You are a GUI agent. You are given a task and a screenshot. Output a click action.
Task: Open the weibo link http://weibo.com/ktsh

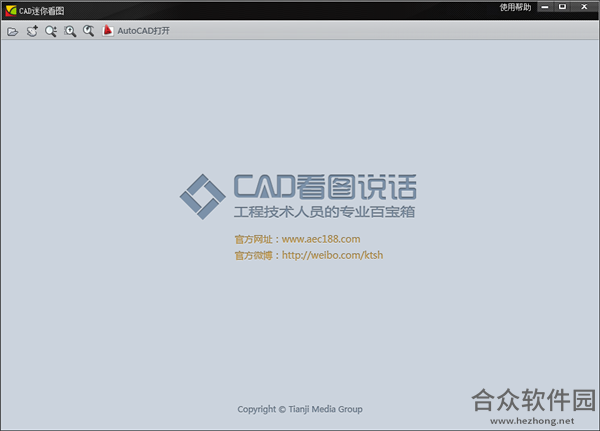[x=332, y=255]
